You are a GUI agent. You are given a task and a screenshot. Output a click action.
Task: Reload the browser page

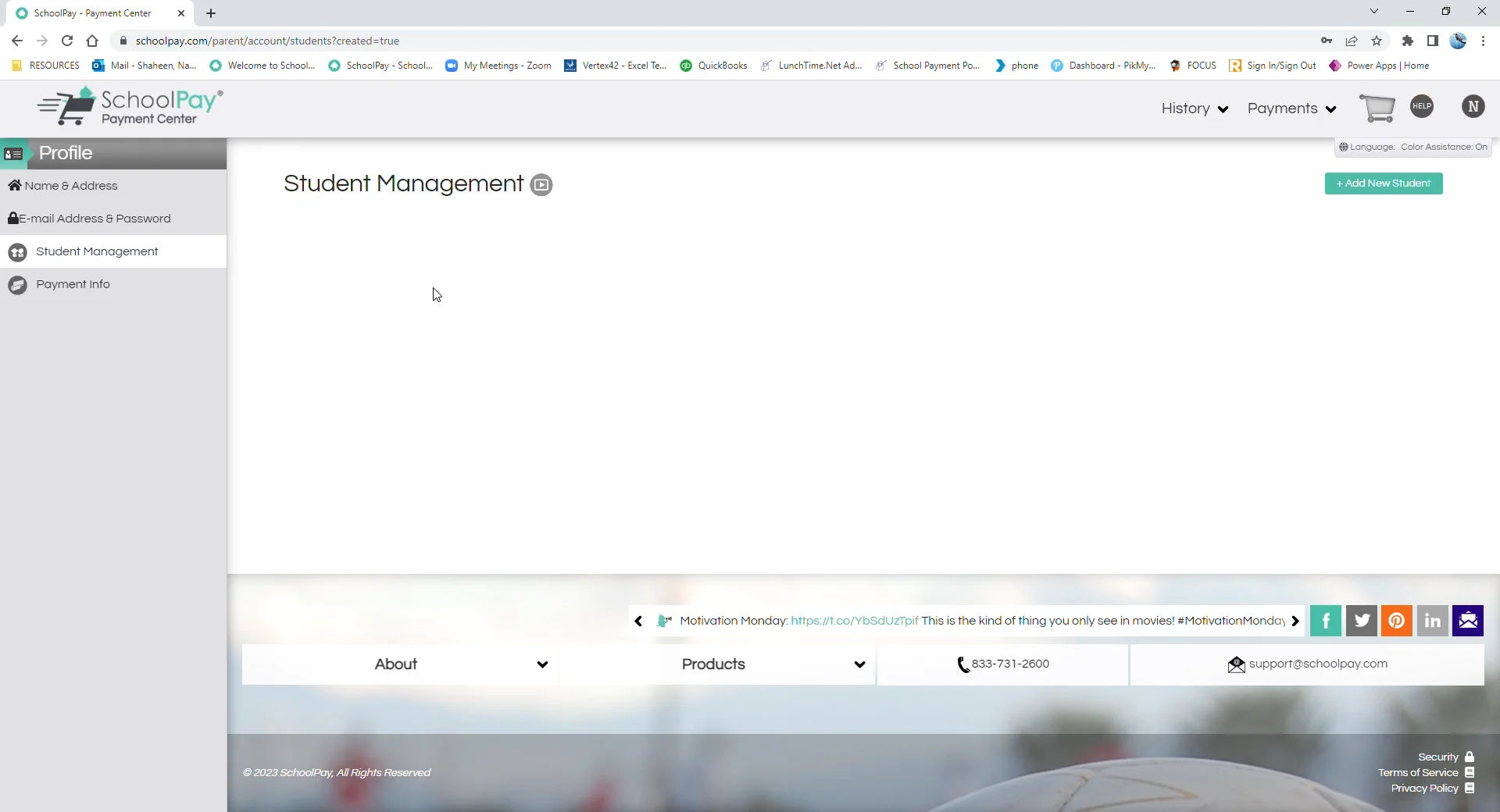[67, 41]
